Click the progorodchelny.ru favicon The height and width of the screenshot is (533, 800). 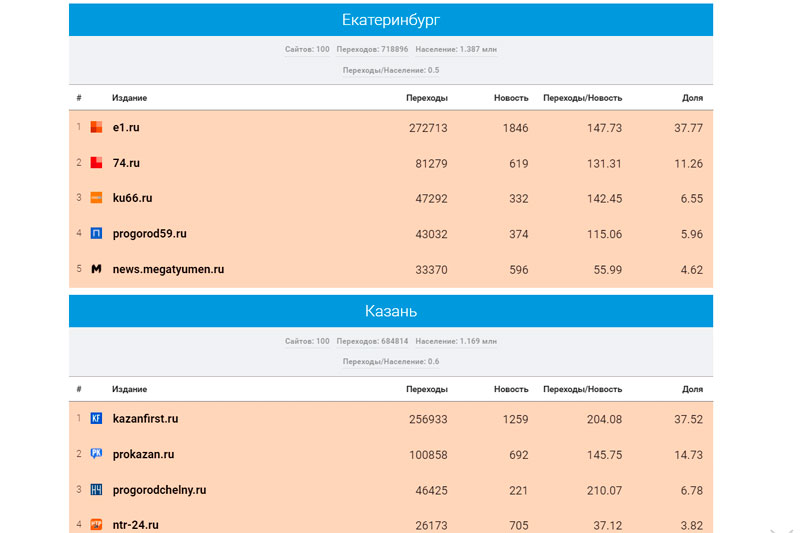[x=96, y=490]
